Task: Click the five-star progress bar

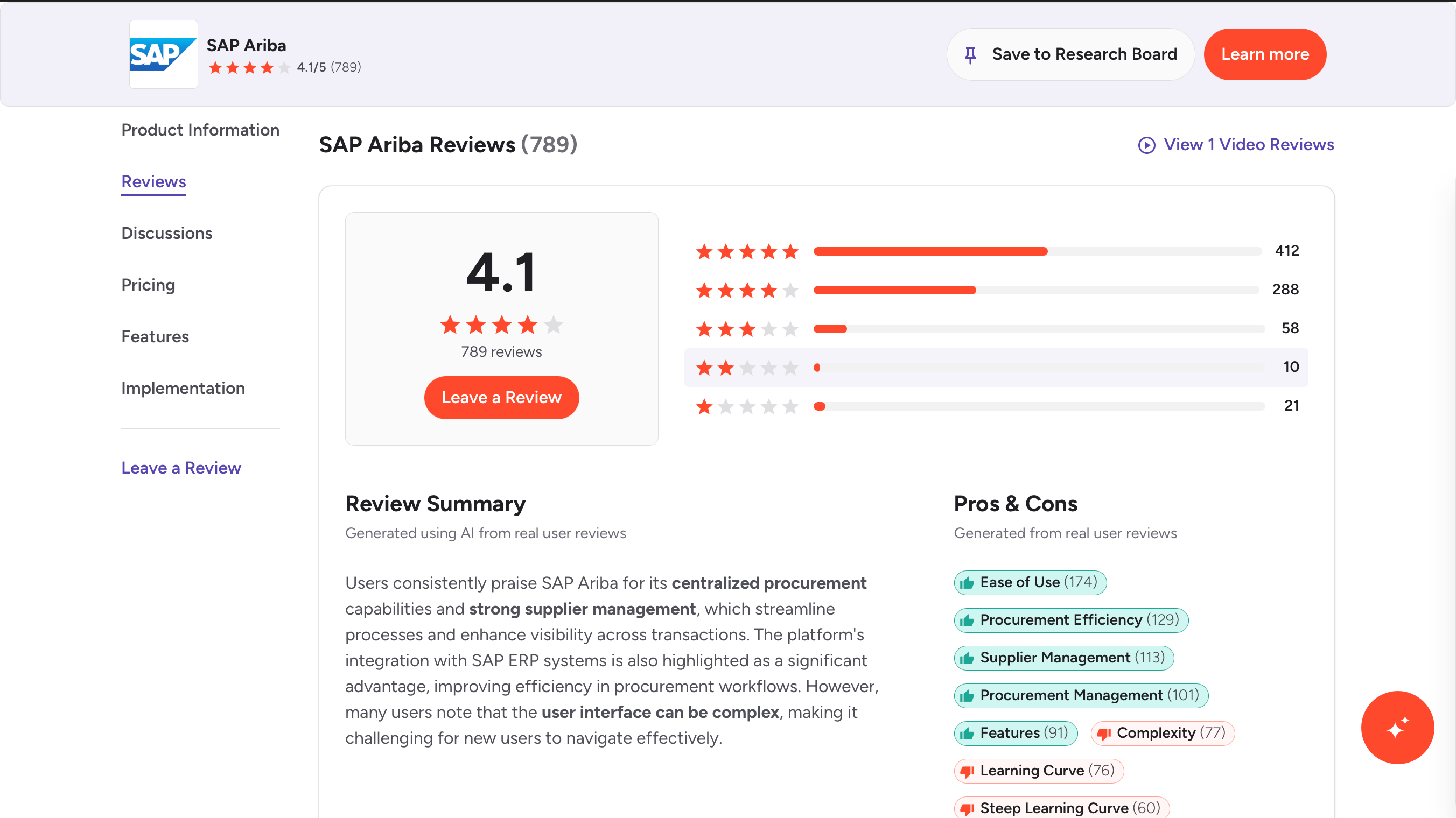Action: coord(1037,251)
